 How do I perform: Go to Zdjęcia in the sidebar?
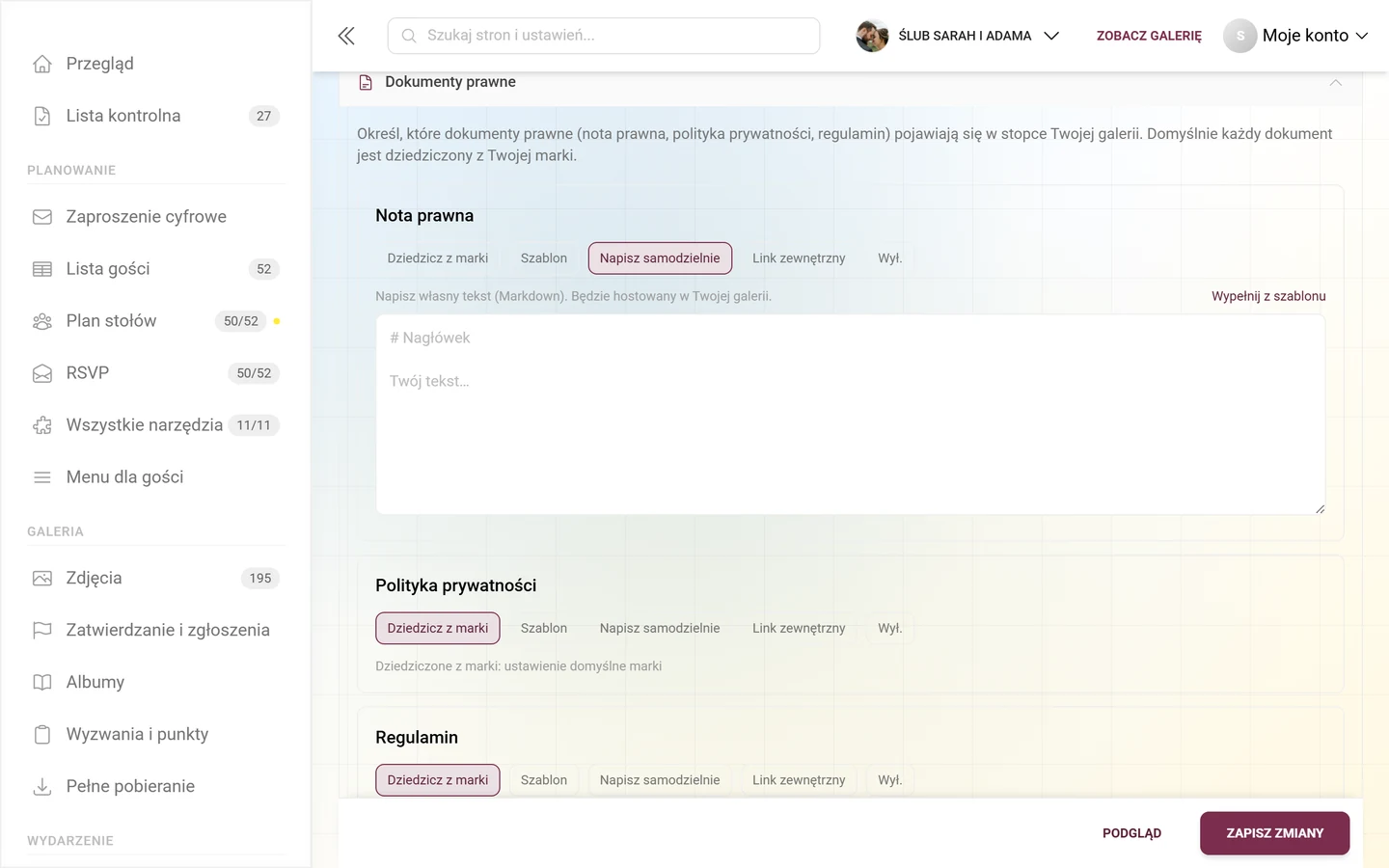click(155, 579)
